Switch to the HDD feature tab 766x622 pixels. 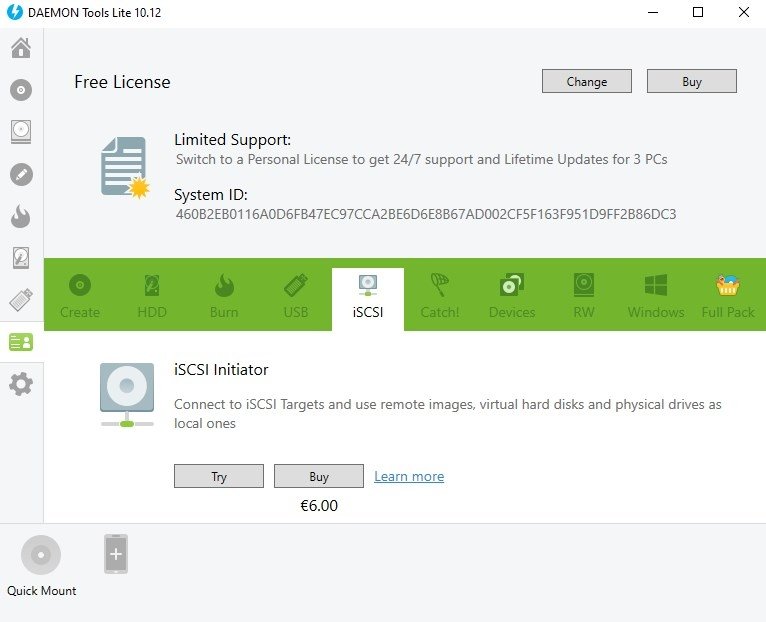point(152,297)
